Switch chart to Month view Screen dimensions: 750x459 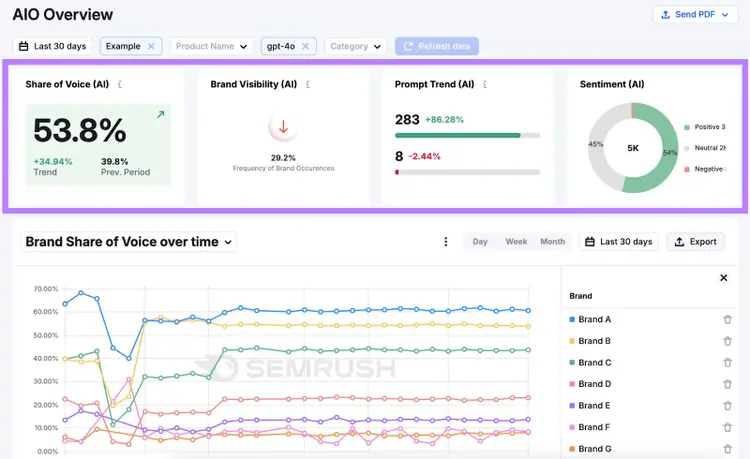pos(552,242)
